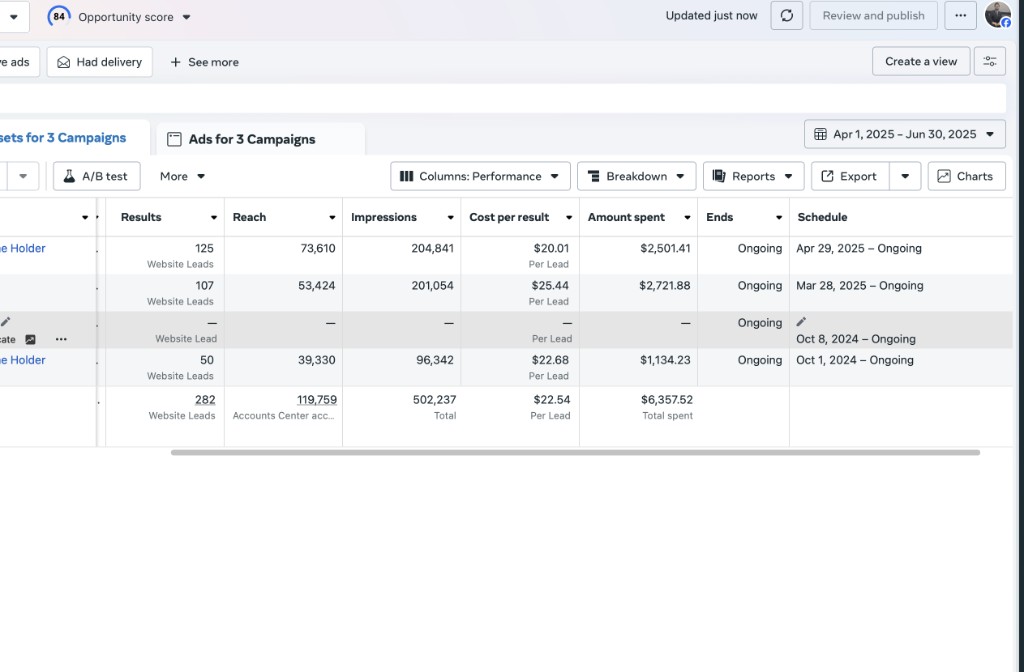The image size is (1024, 672).
Task: Open the Amount spent column arrow
Action: coord(686,217)
